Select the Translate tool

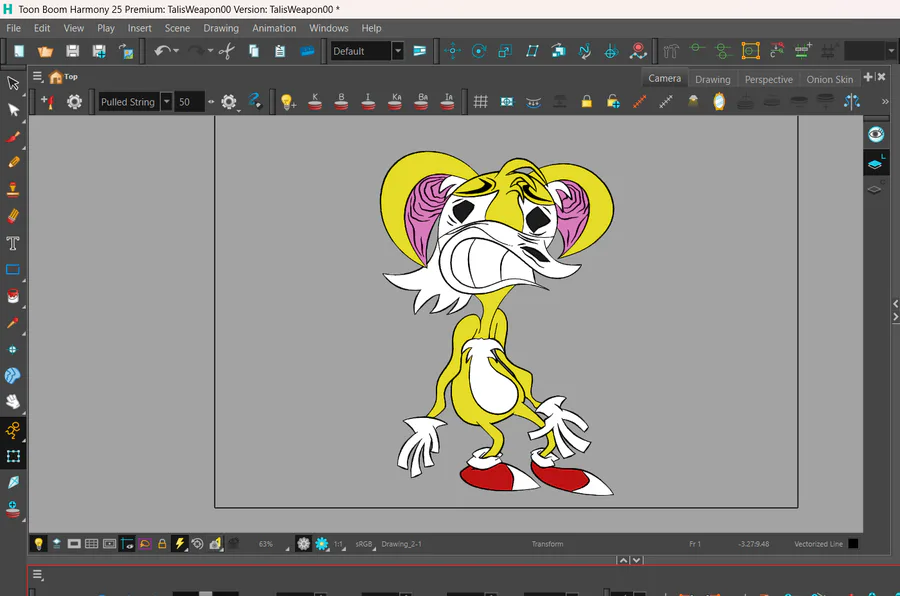tap(452, 51)
